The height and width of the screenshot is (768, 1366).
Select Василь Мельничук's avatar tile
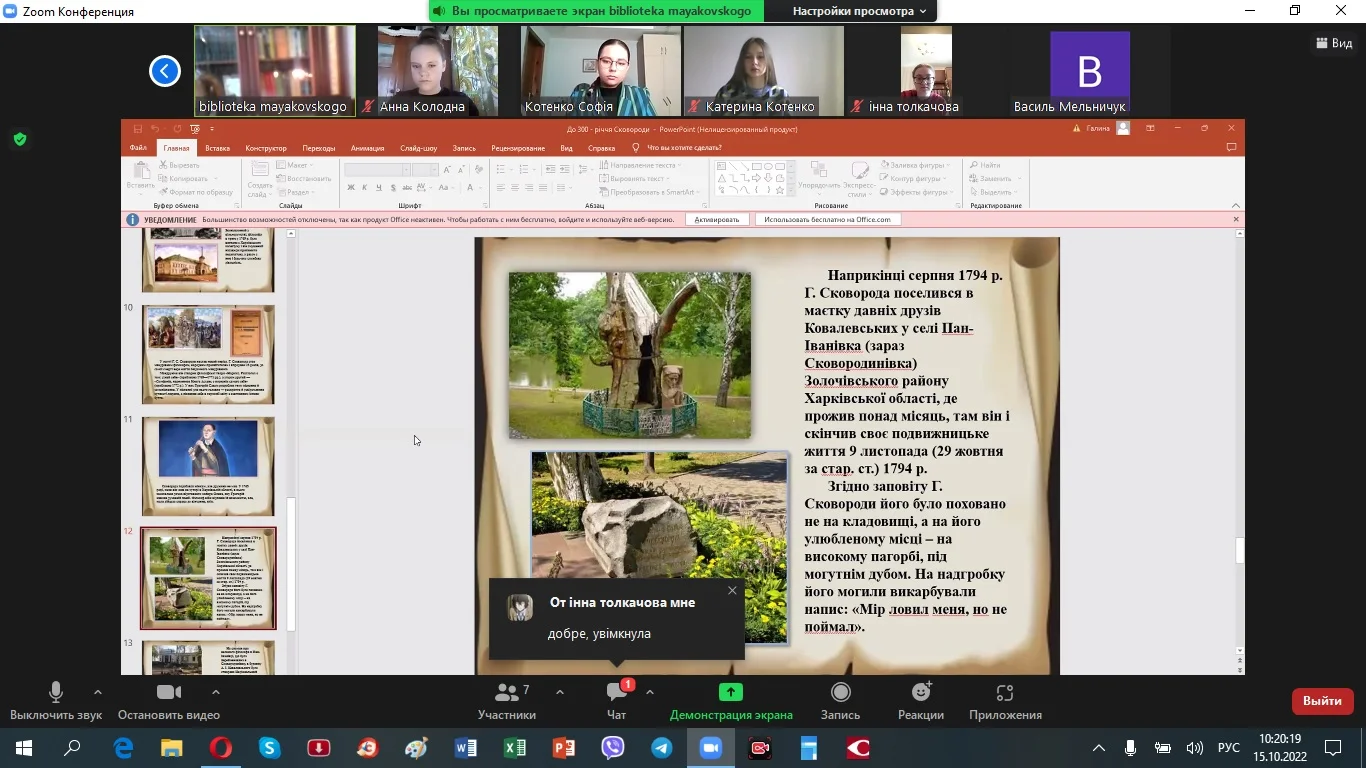click(1089, 71)
